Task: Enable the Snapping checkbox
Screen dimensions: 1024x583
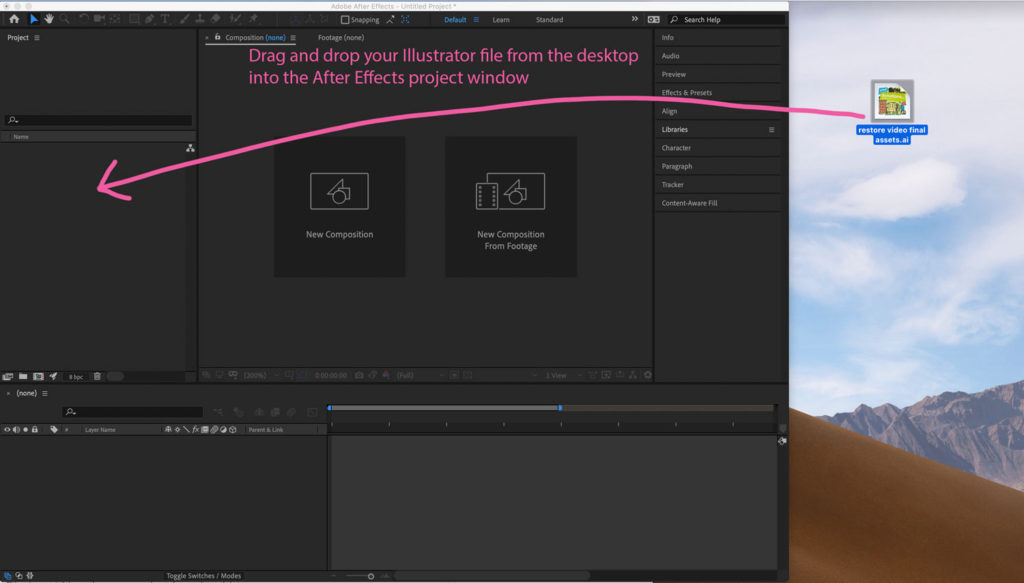Action: tap(344, 19)
